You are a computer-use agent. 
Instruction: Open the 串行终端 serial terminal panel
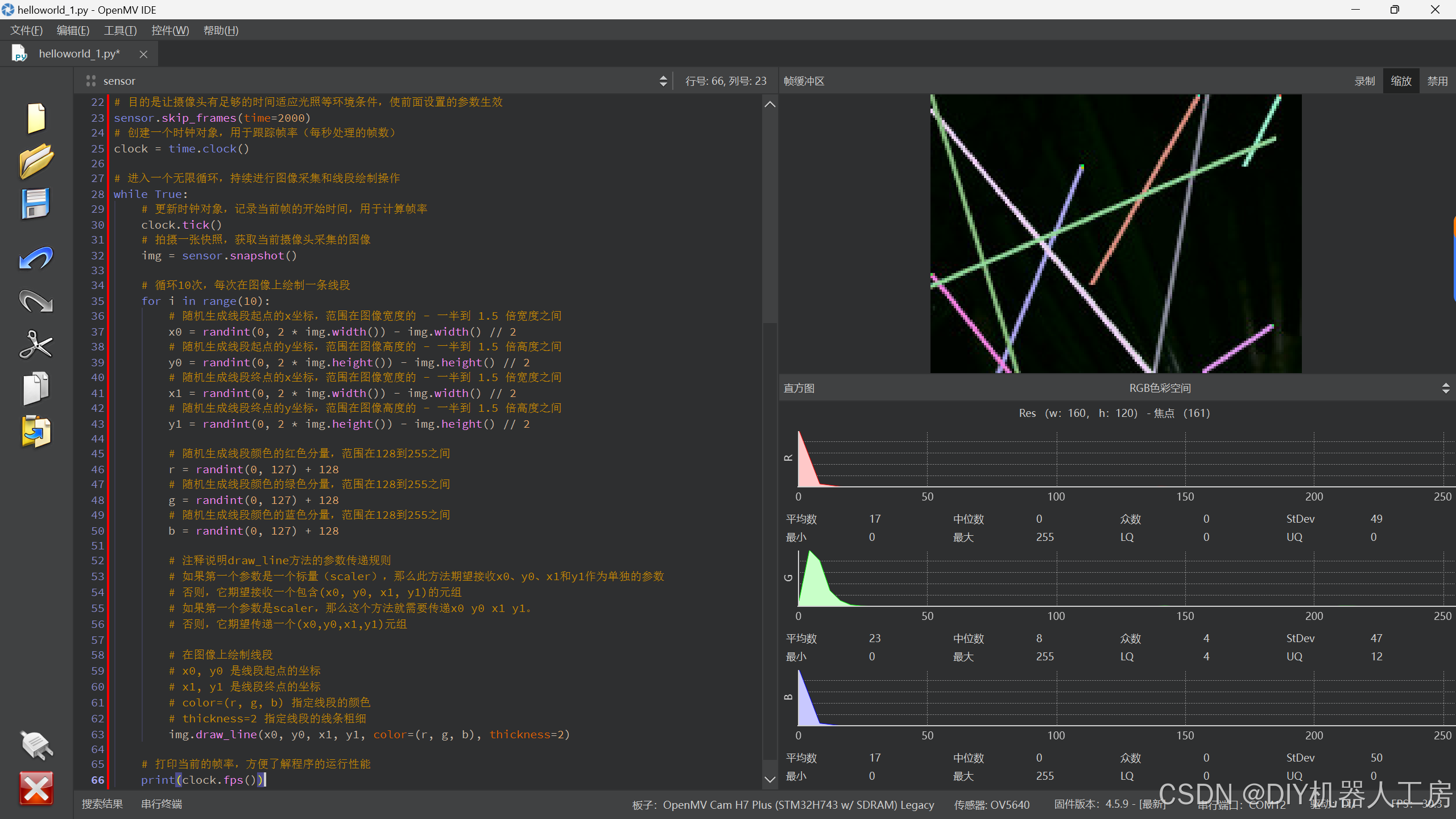pos(162,804)
